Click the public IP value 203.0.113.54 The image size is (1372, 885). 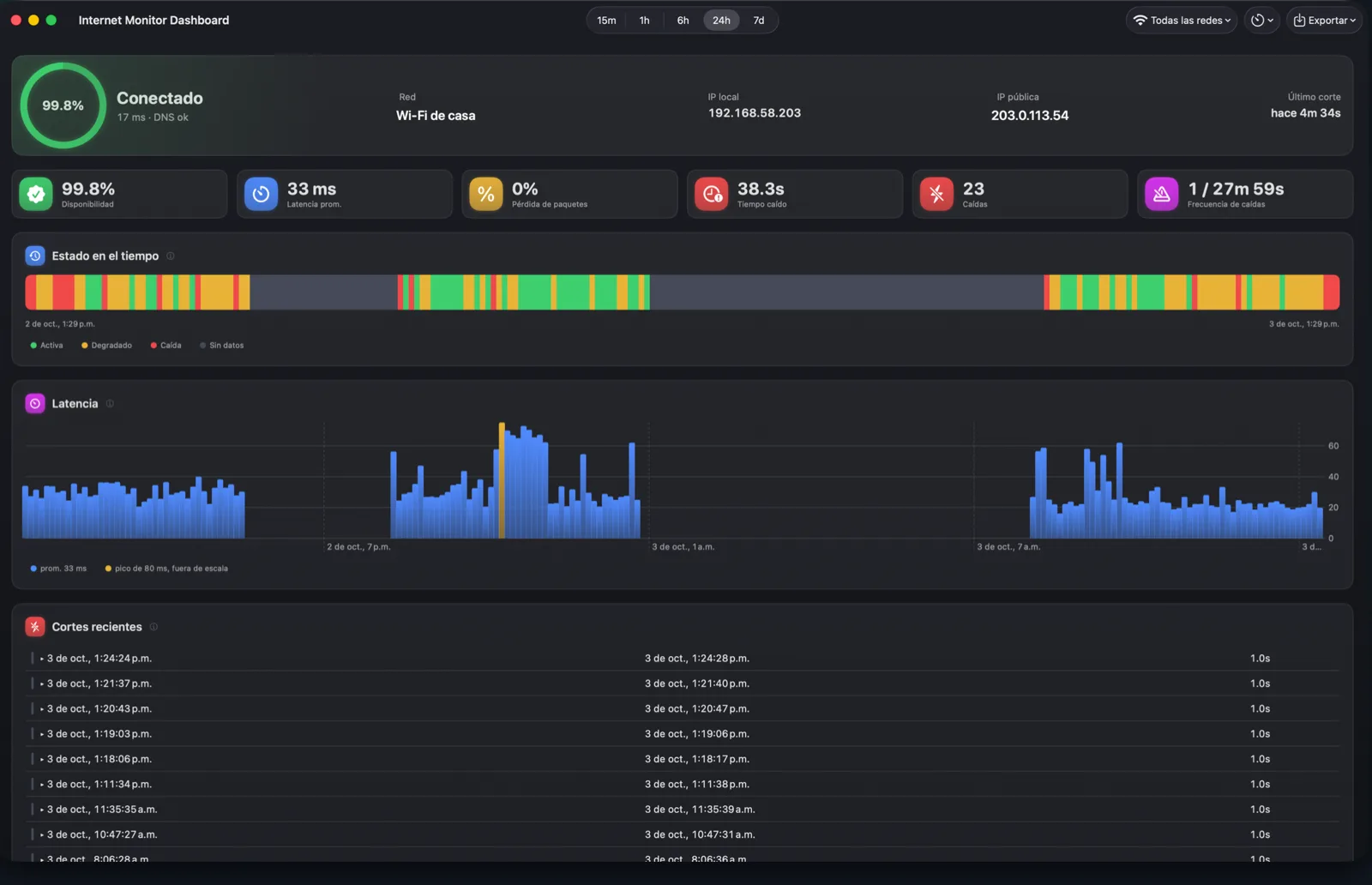(x=1030, y=116)
